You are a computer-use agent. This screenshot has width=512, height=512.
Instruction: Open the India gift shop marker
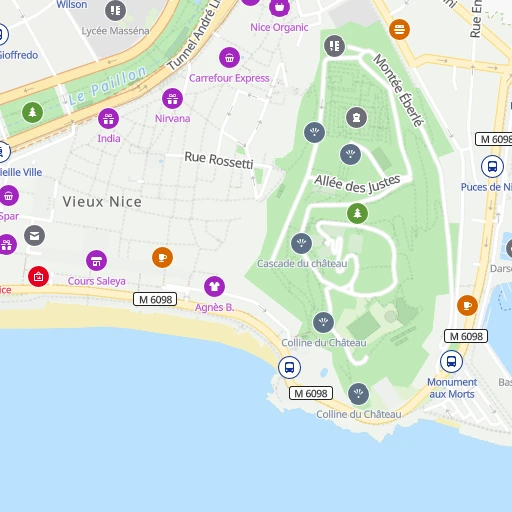(109, 119)
